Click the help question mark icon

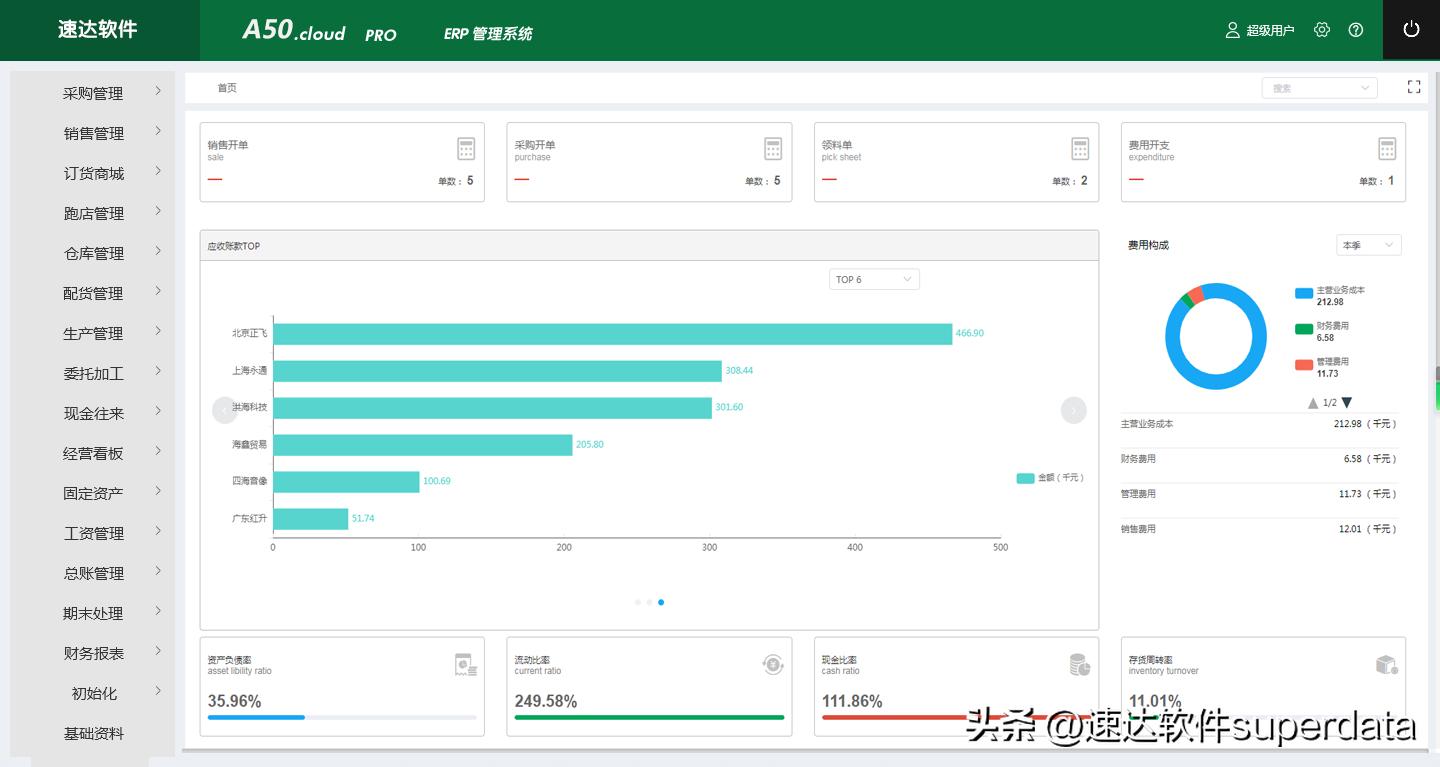pyautogui.click(x=1355, y=29)
